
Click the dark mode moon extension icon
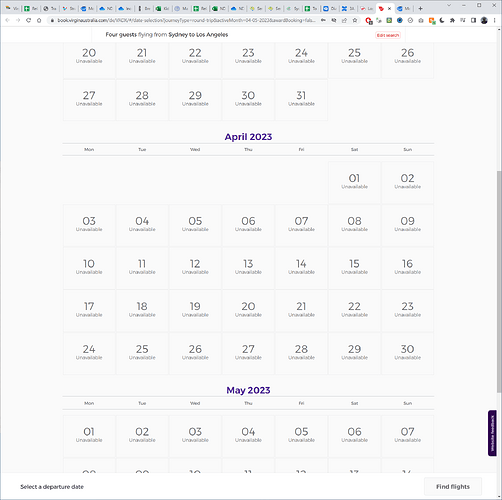coord(442,20)
